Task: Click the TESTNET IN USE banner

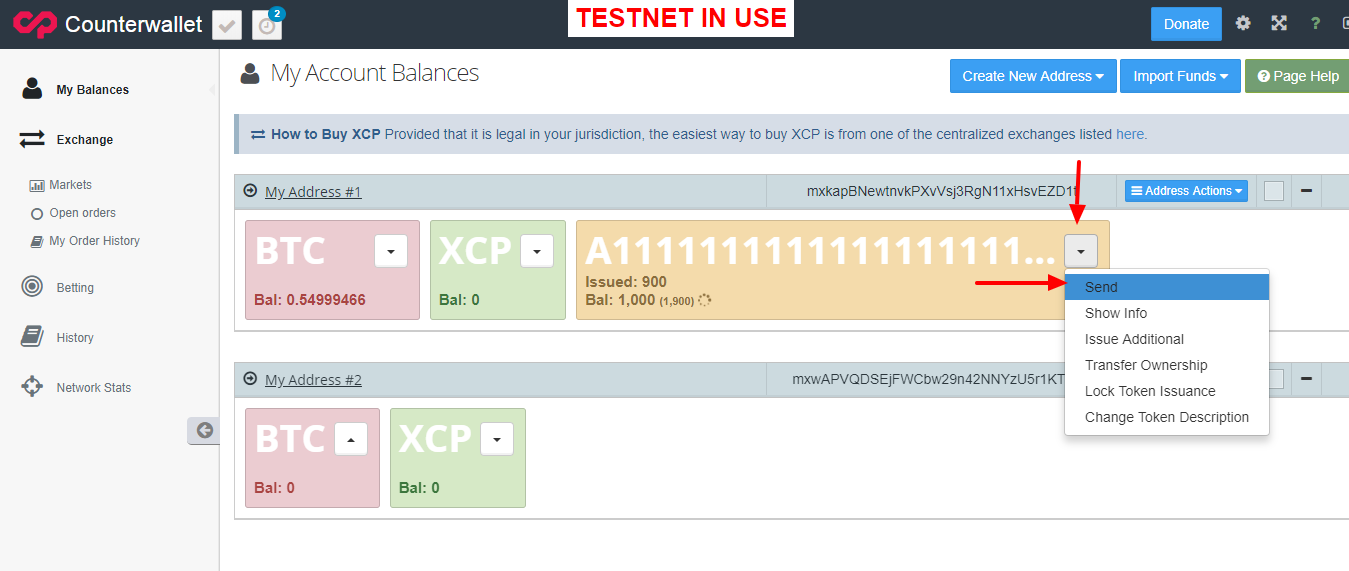Action: click(681, 18)
